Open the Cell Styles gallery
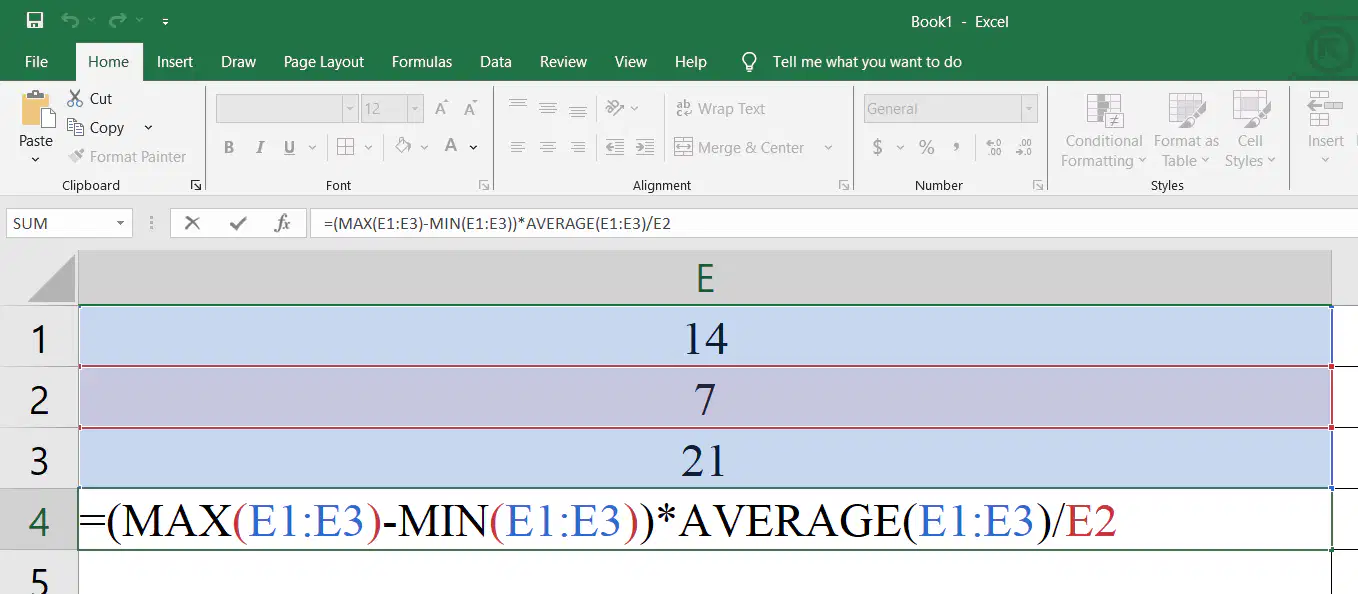The height and width of the screenshot is (594, 1358). coord(1250,131)
